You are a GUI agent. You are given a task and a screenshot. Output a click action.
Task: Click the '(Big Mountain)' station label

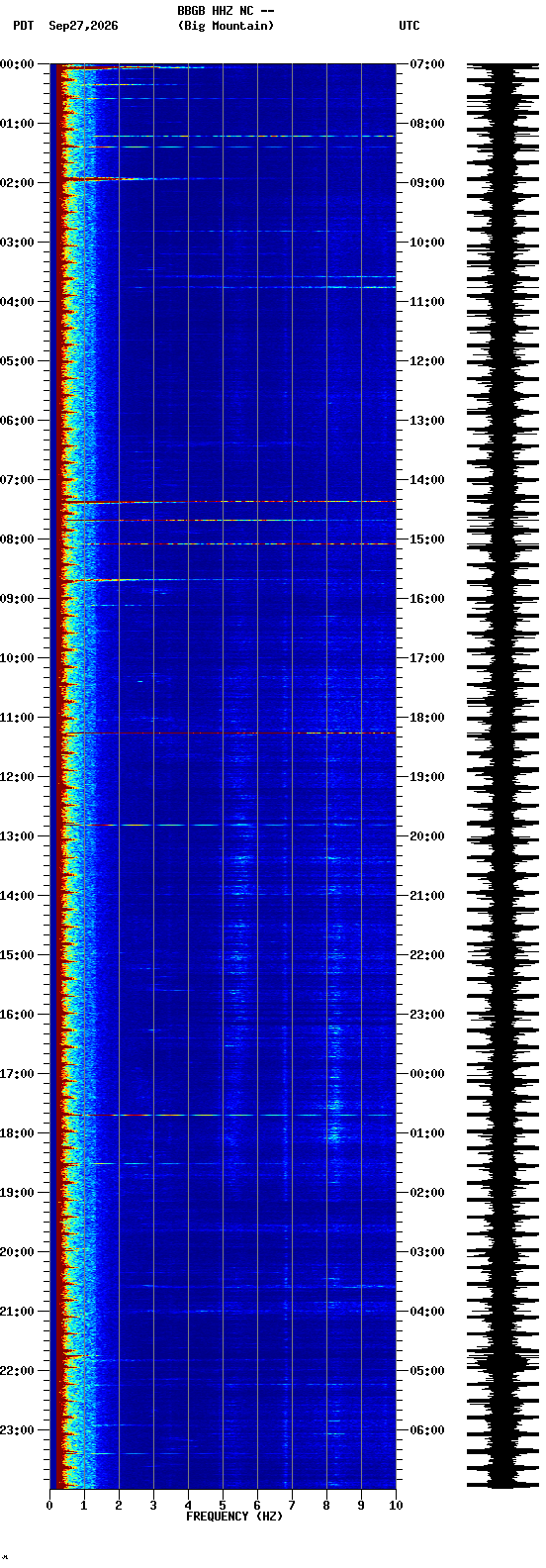point(226,26)
